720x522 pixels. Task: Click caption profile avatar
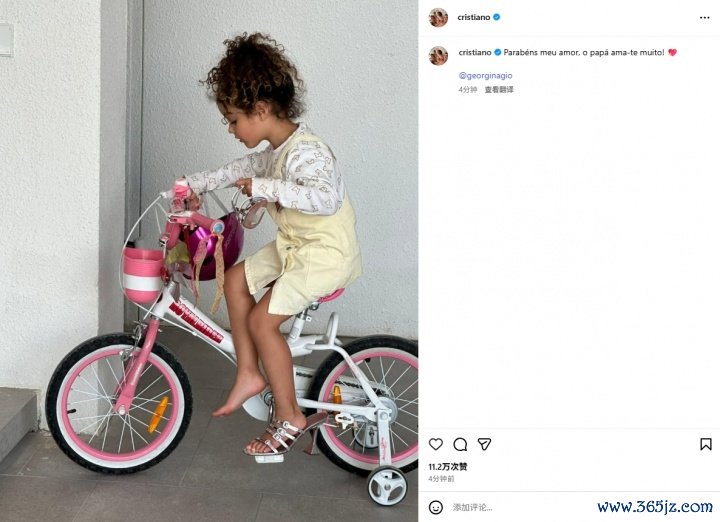(438, 56)
